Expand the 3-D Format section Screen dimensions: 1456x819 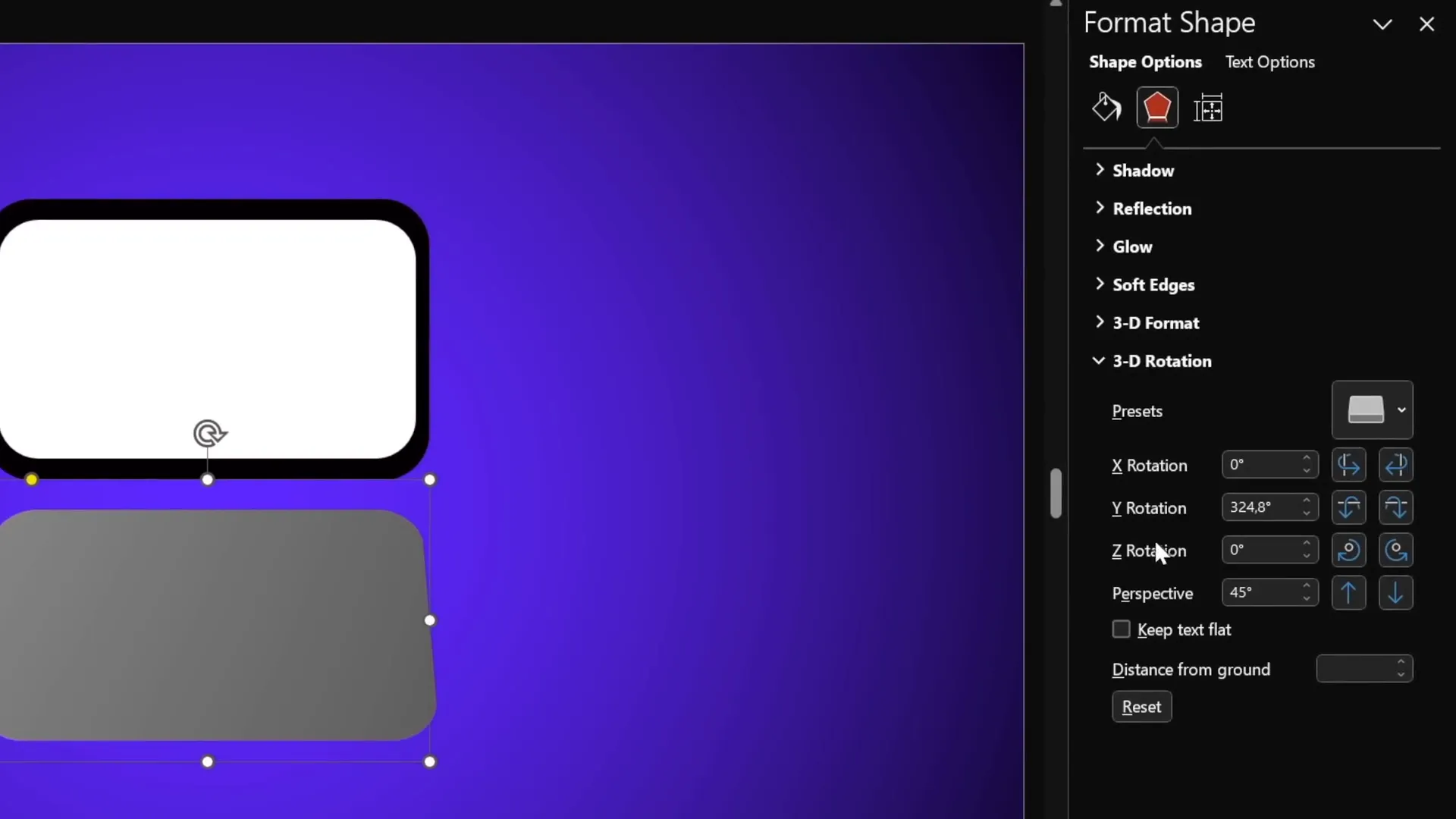(x=1147, y=322)
